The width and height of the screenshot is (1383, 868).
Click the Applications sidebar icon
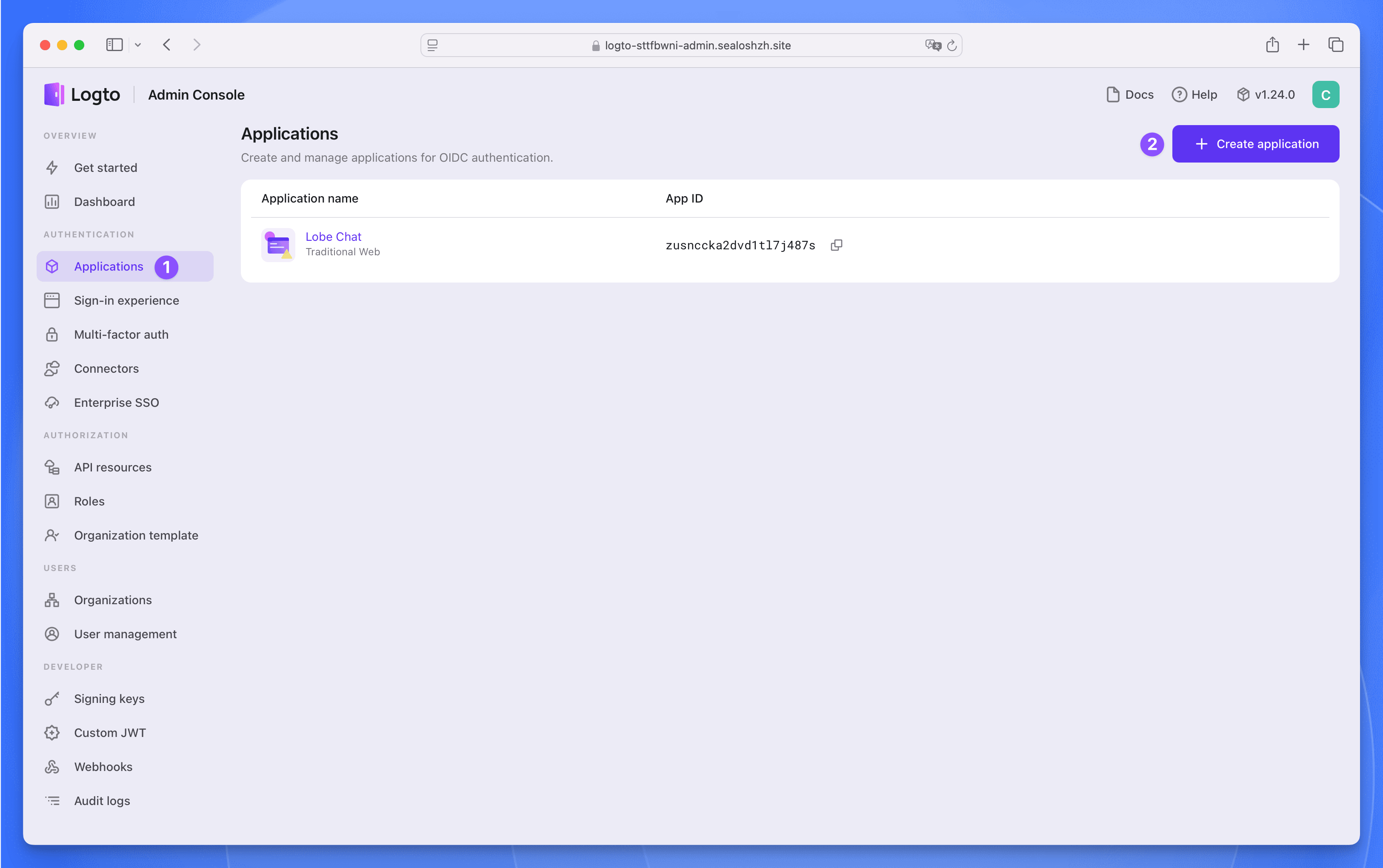pos(52,266)
